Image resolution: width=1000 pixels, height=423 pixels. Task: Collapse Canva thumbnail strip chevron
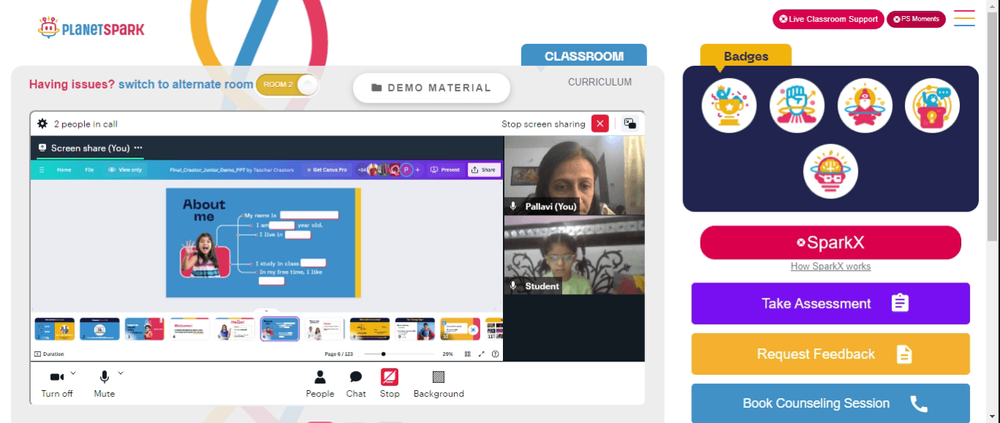pyautogui.click(x=267, y=311)
